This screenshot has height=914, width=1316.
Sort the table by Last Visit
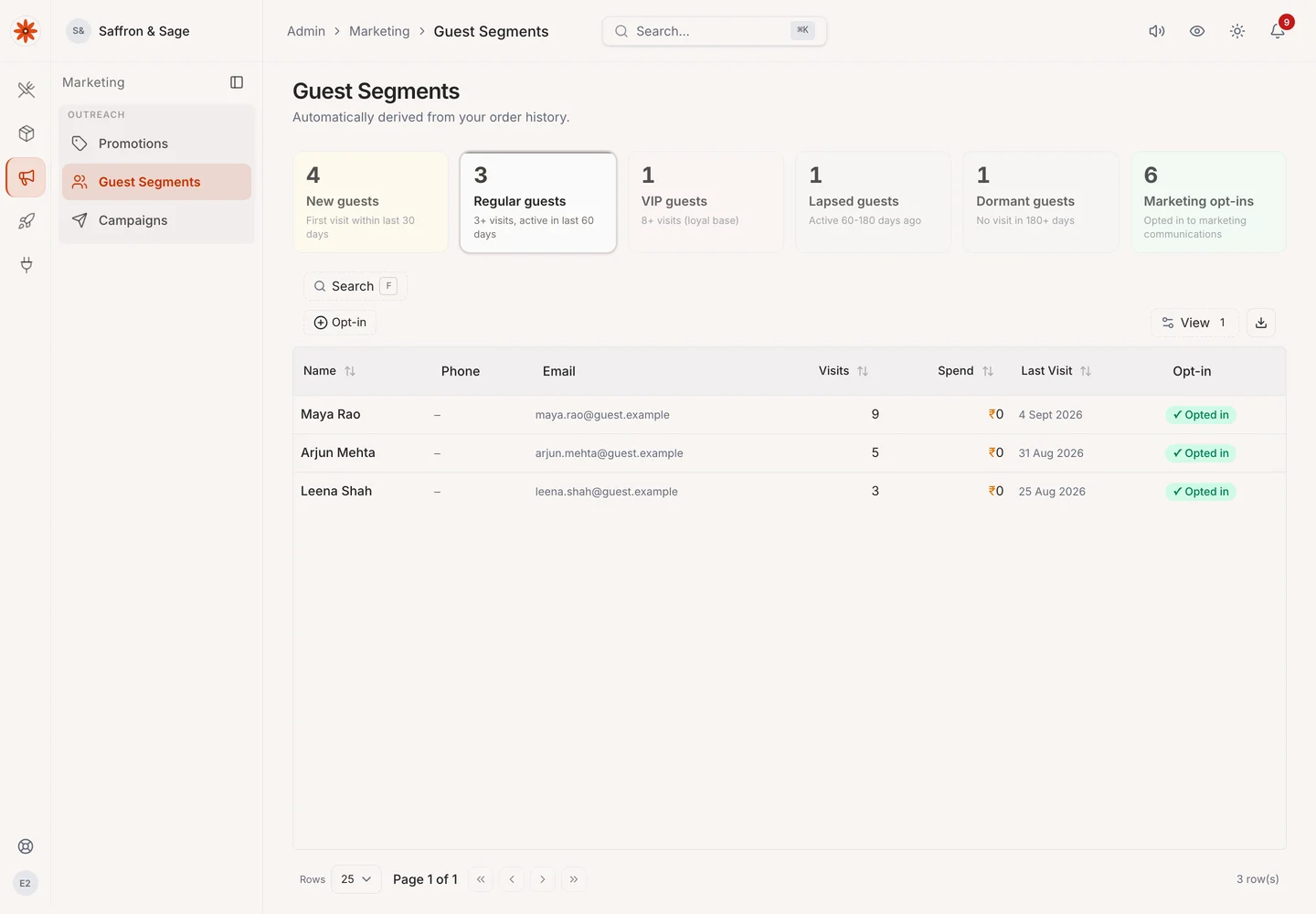click(1056, 371)
